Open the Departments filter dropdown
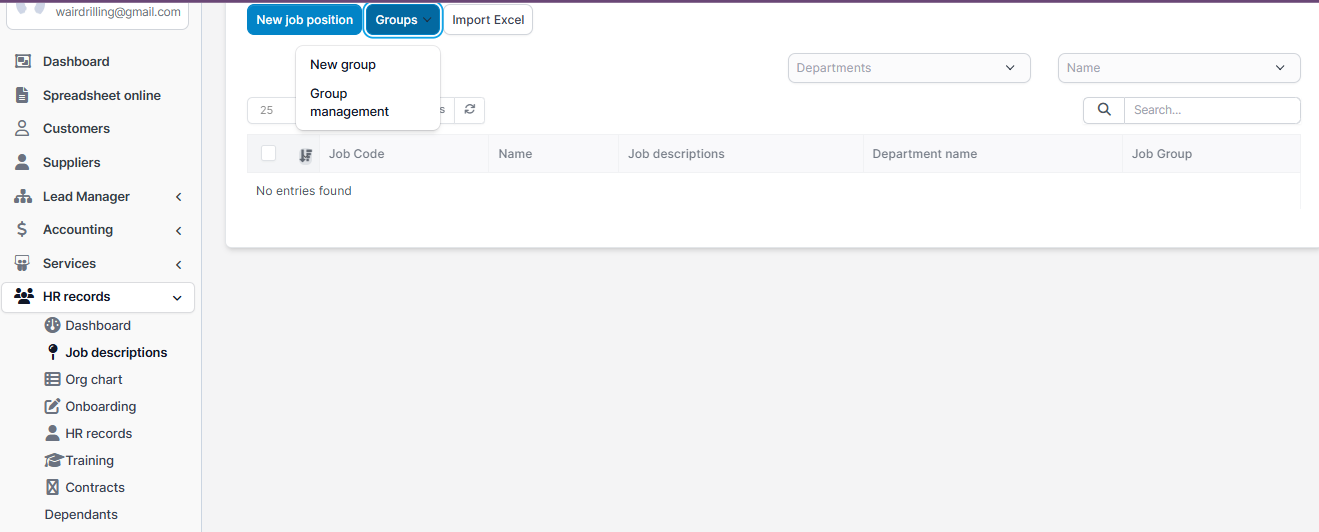Screen dimensions: 1319x532 (908, 68)
